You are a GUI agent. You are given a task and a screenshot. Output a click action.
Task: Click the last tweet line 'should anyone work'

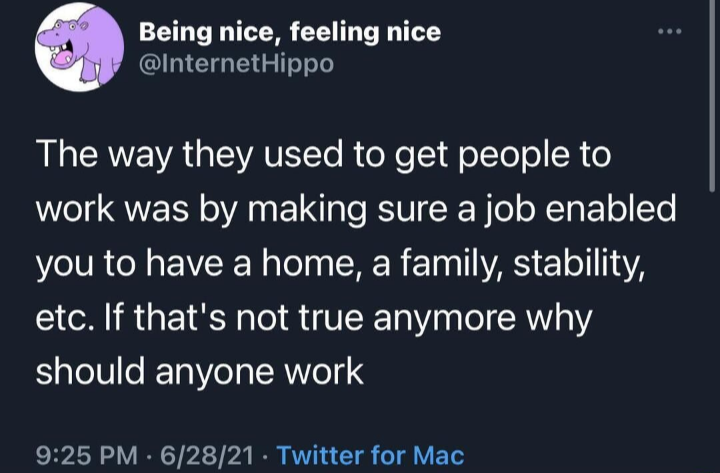tap(200, 371)
